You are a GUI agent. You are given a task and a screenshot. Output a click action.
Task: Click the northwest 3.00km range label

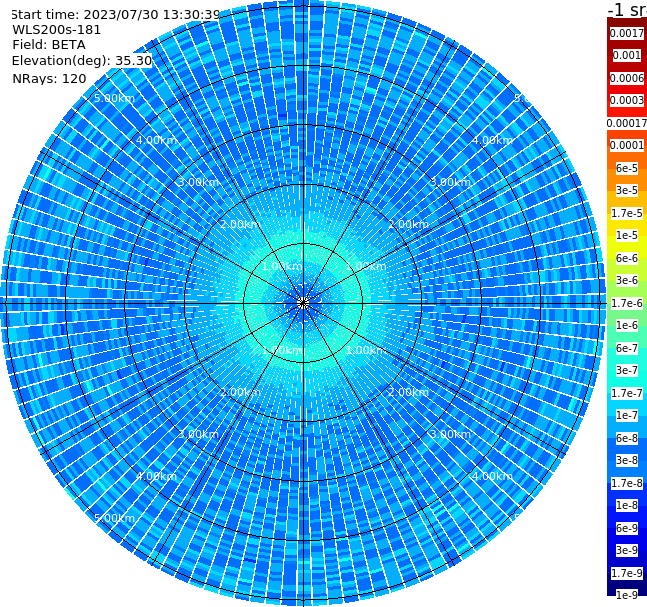(198, 182)
